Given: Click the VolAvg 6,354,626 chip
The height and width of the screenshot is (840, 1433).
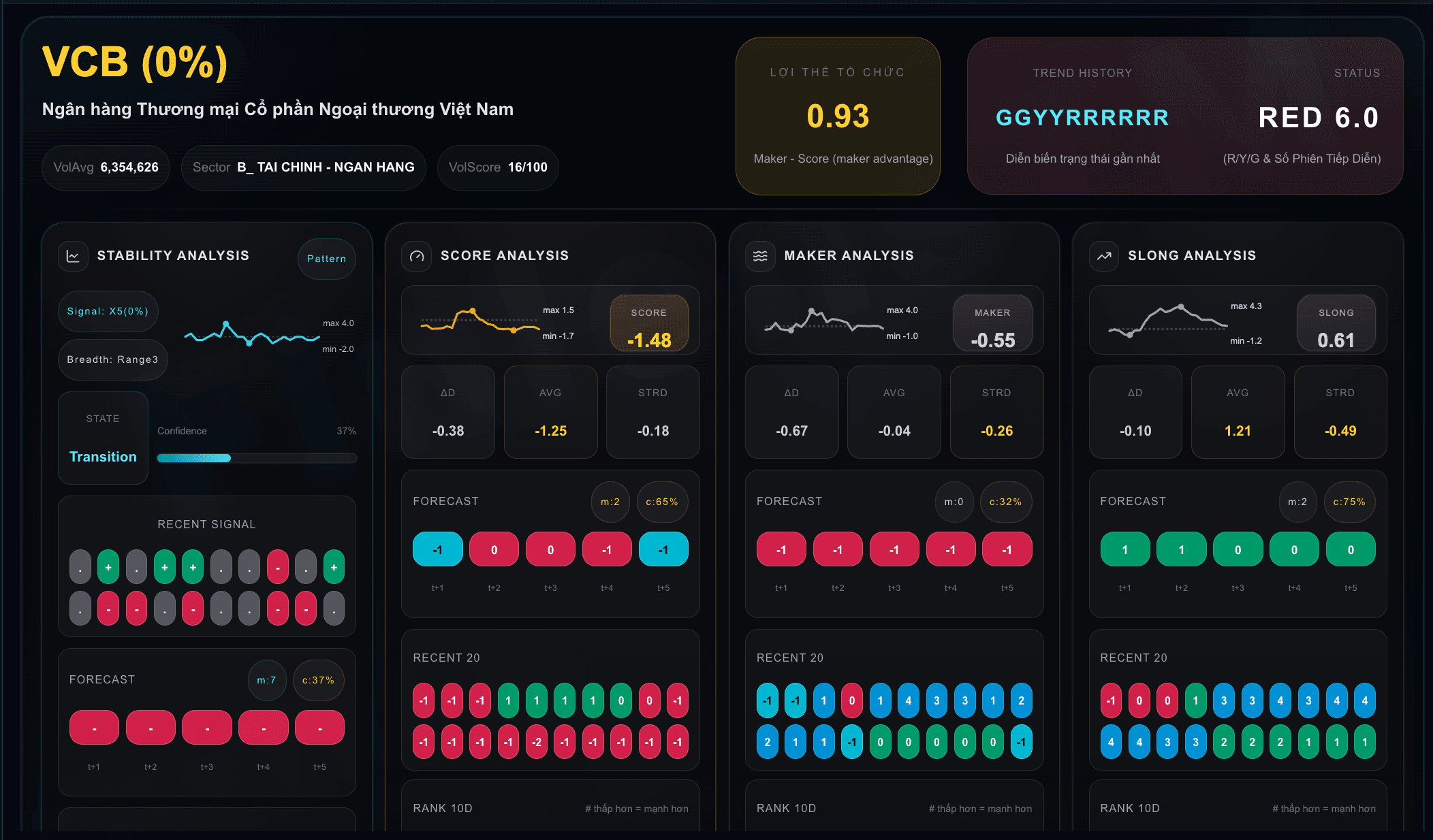Looking at the screenshot, I should [106, 167].
